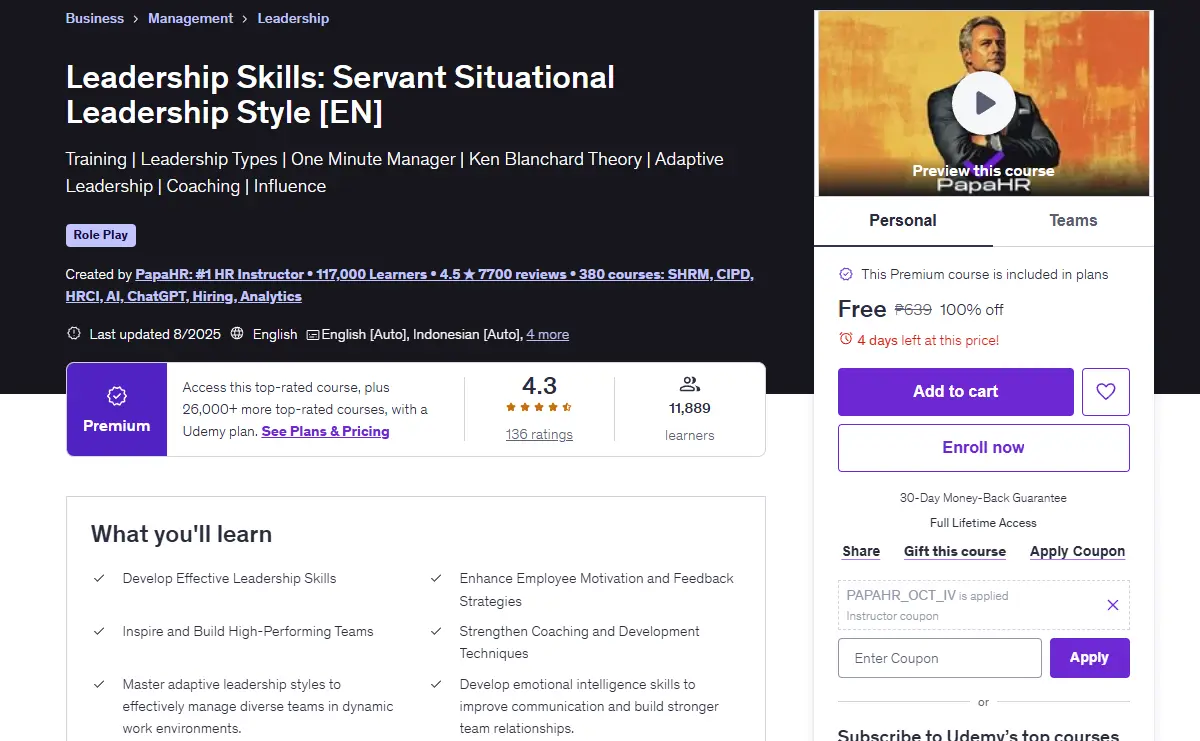Open the PapaHR instructor profile link
The width and height of the screenshot is (1200, 741).
410,285
